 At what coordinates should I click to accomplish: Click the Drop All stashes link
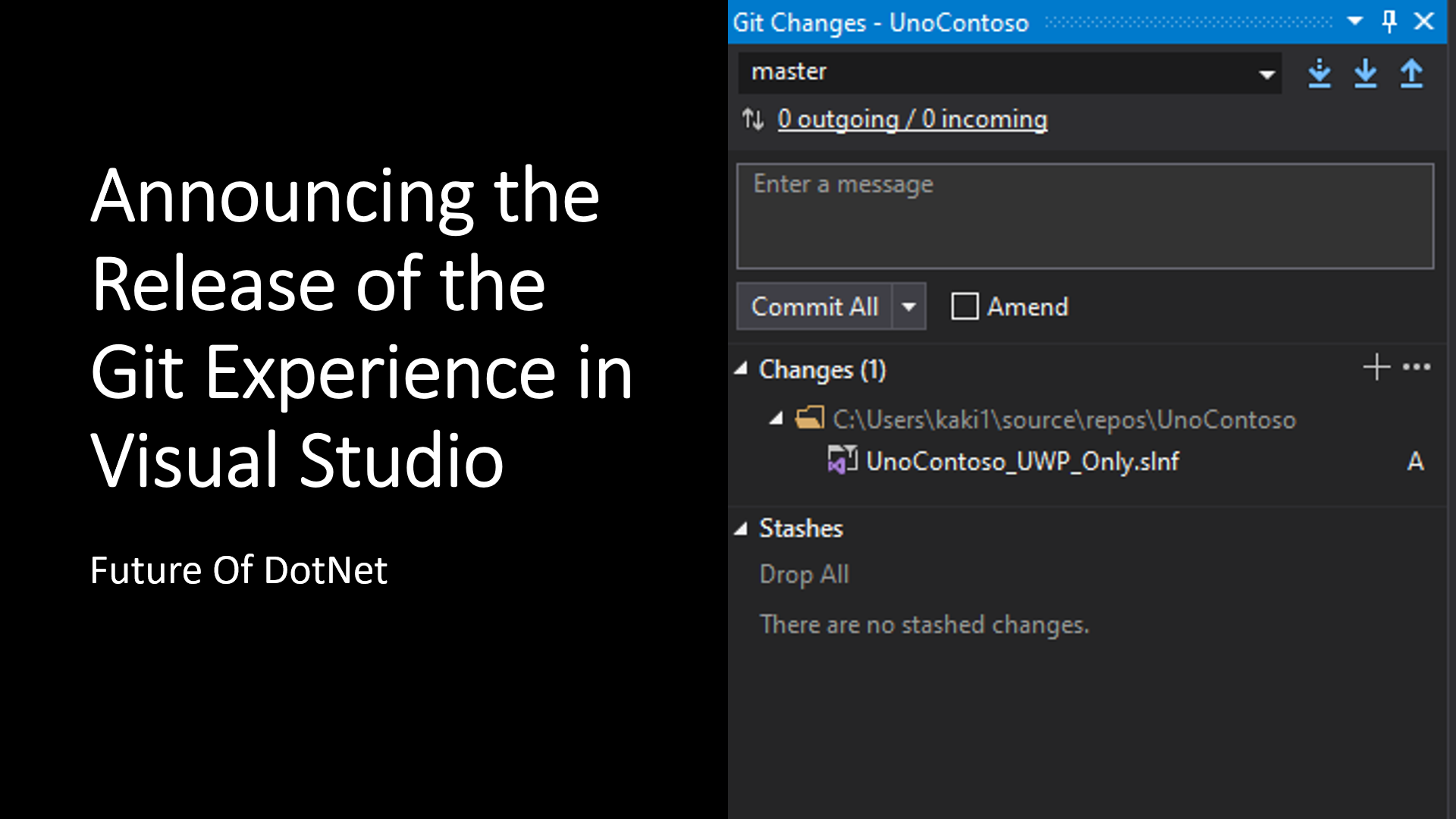click(804, 574)
